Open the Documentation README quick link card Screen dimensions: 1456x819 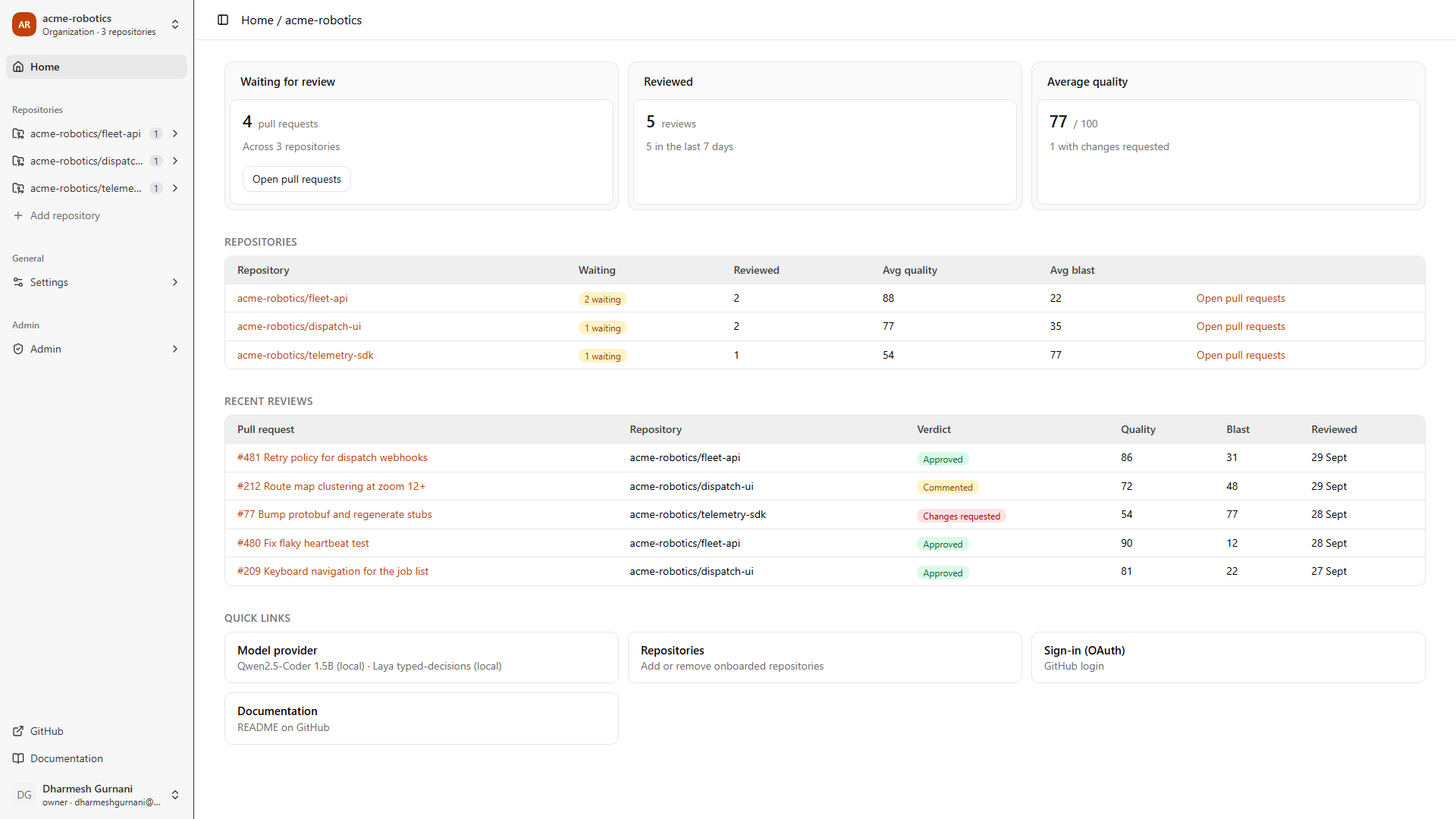click(x=421, y=718)
